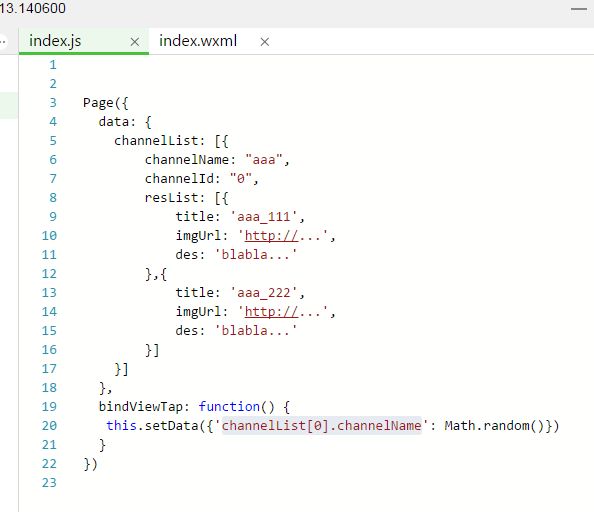
Task: Open the http:// link on line 10
Action: pyautogui.click(x=271, y=236)
